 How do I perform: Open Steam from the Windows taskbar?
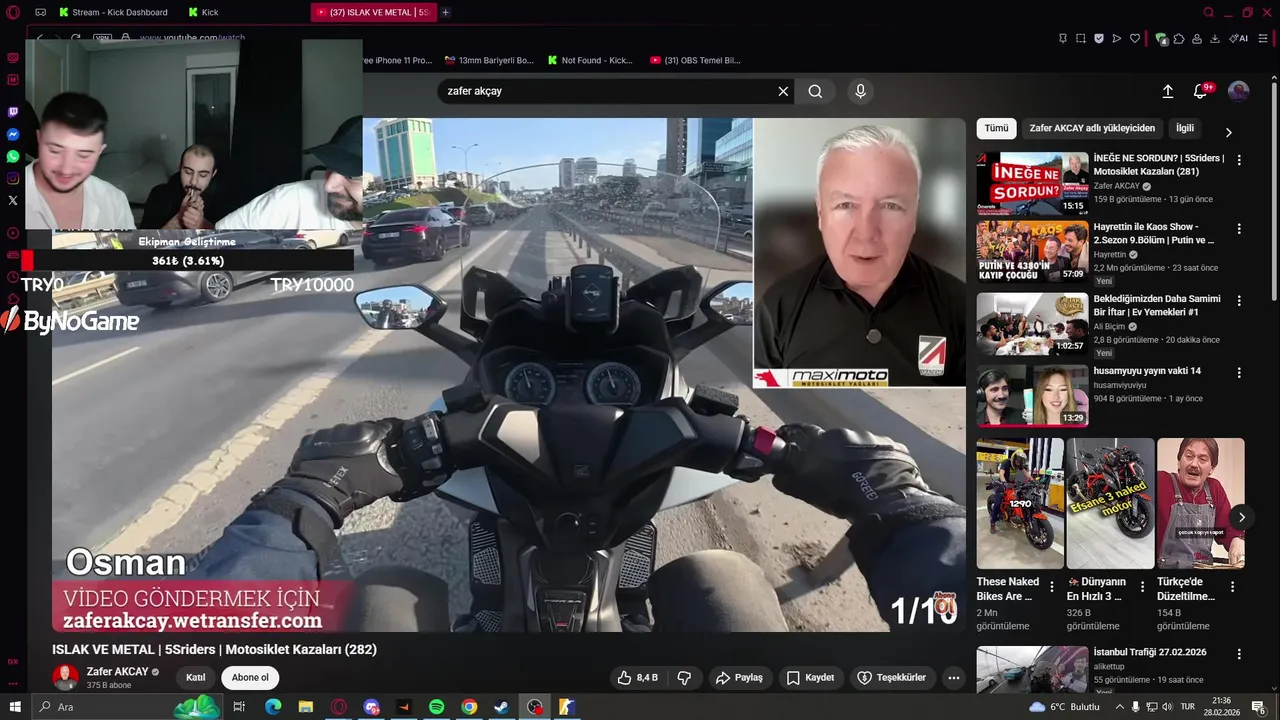pos(502,707)
